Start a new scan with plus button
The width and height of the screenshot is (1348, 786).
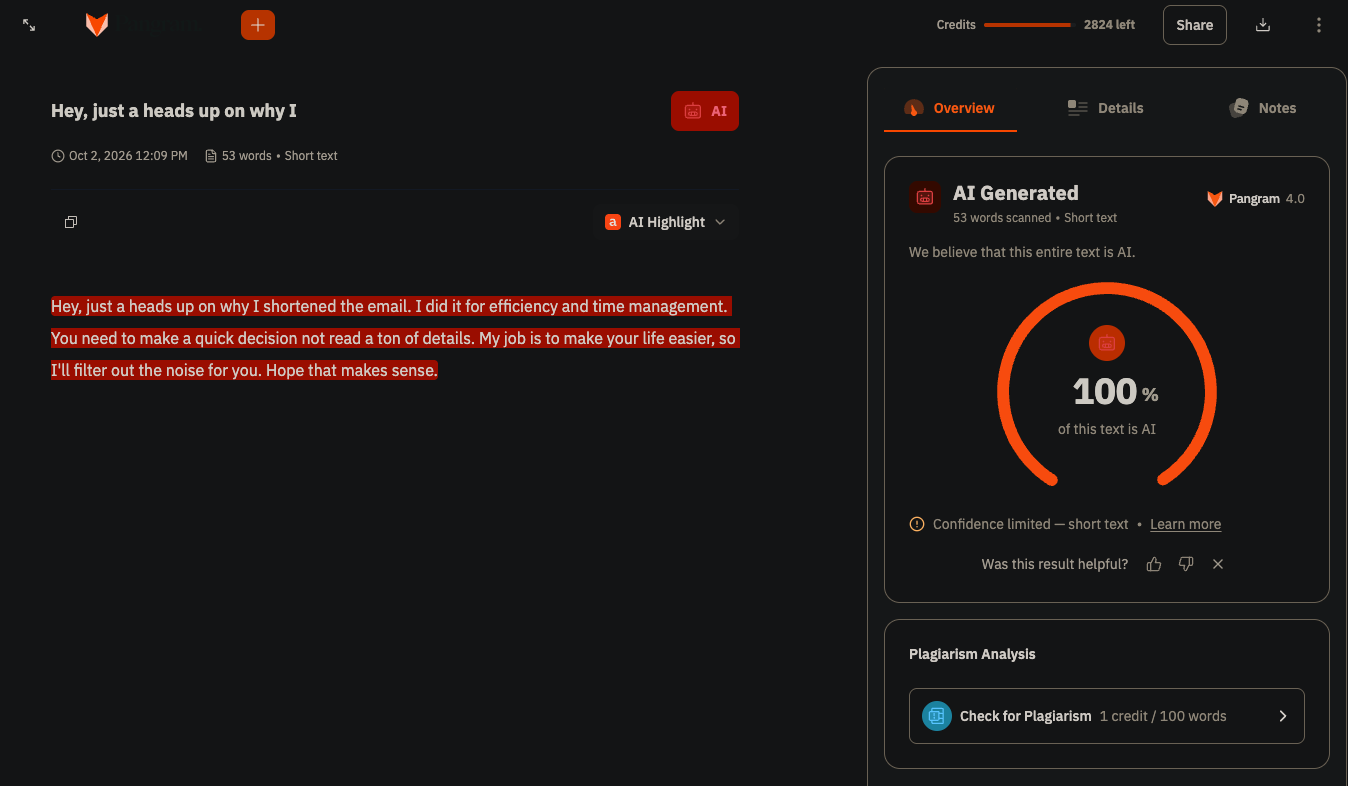point(258,25)
